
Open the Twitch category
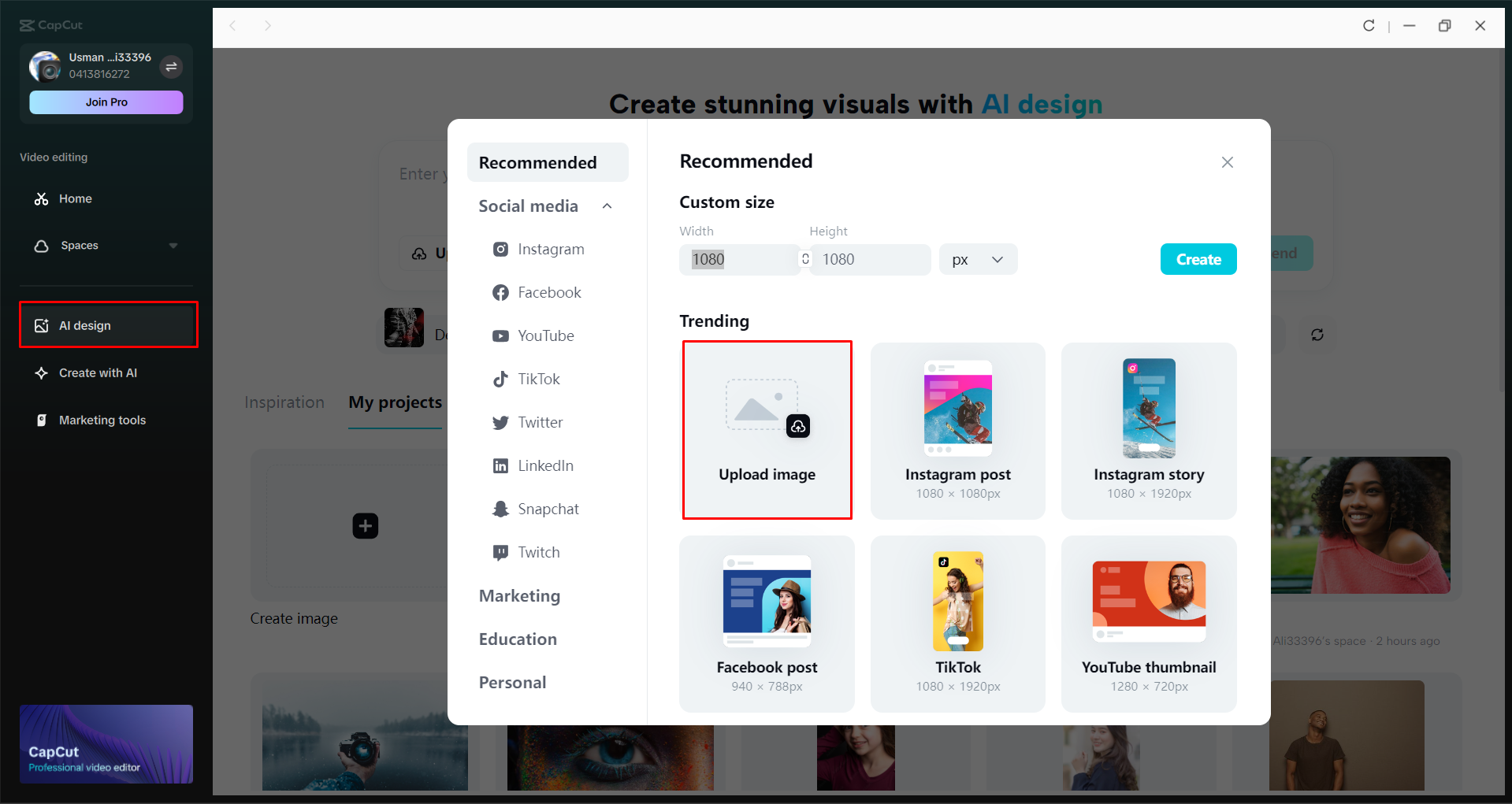[538, 552]
